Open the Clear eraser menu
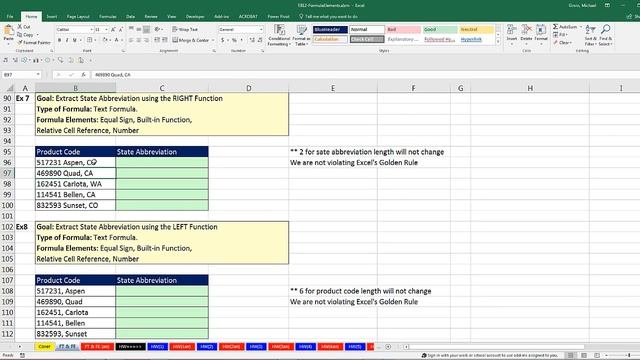This screenshot has height=360, width=640. click(562, 42)
